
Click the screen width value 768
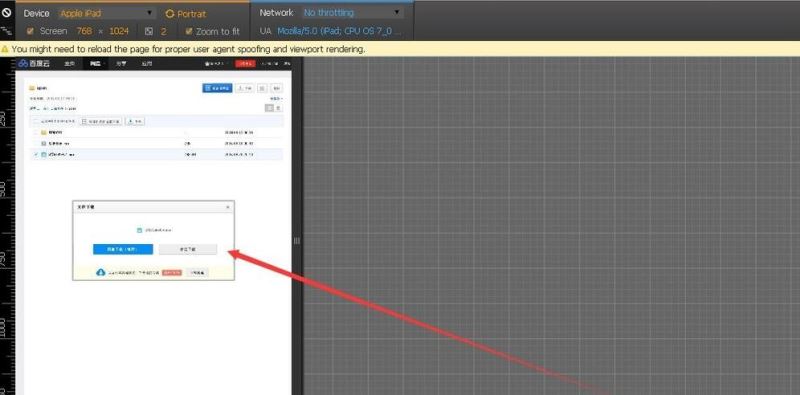pyautogui.click(x=84, y=31)
